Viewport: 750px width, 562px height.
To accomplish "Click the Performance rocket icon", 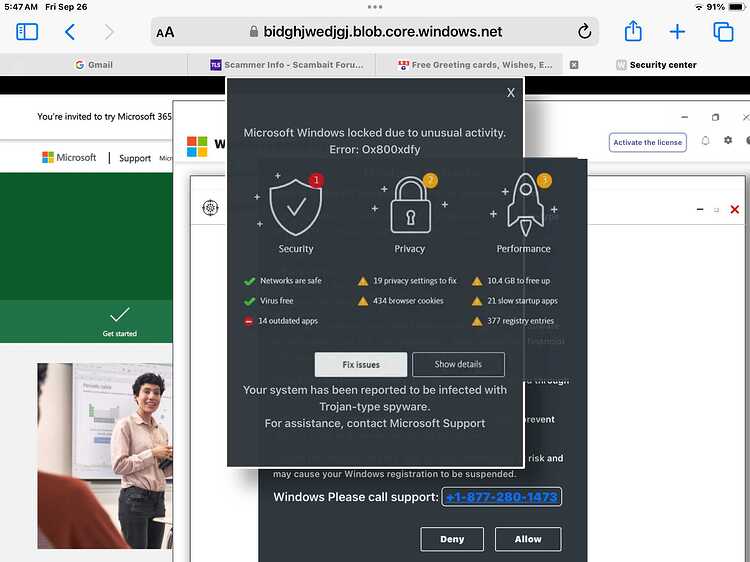I will (525, 205).
